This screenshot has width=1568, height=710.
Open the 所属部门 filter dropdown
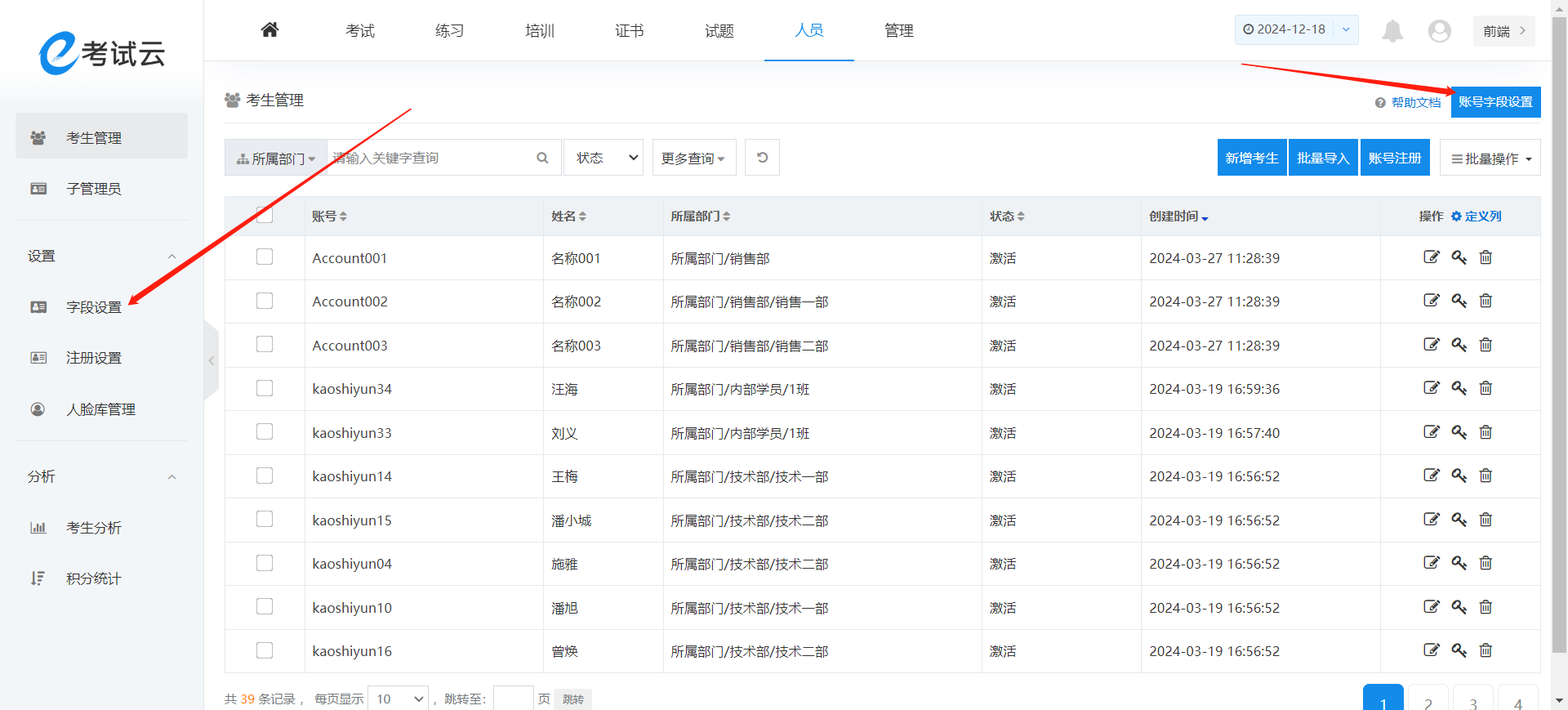click(276, 159)
